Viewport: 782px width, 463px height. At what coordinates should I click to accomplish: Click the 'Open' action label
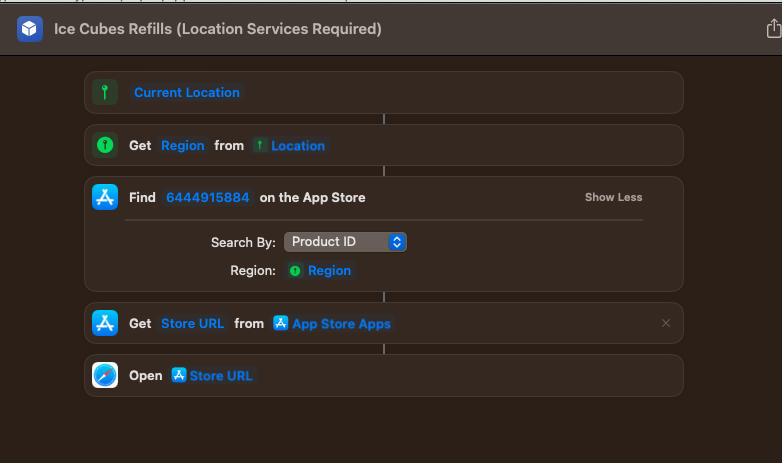tap(146, 375)
